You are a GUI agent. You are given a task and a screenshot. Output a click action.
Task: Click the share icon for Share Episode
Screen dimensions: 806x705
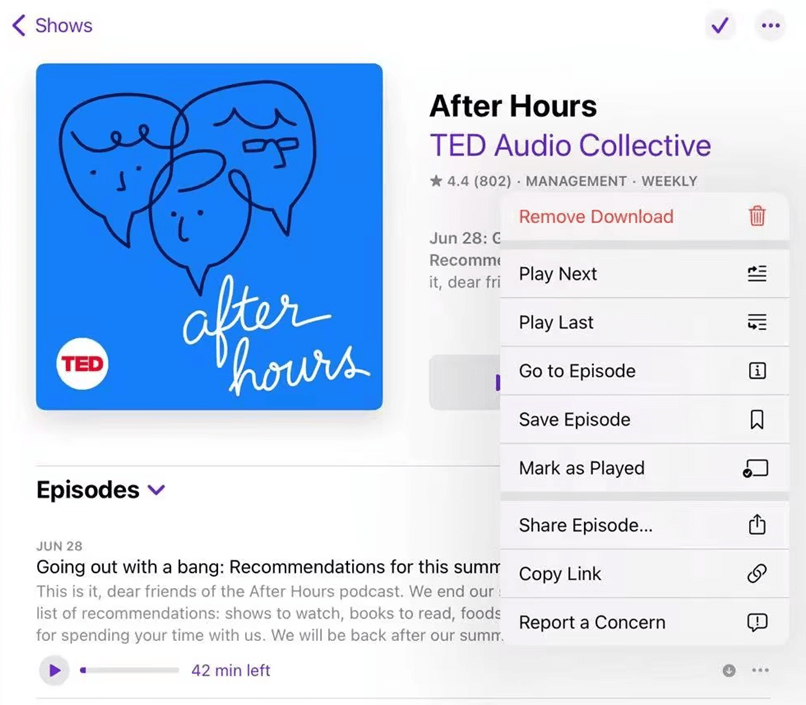[x=757, y=525]
